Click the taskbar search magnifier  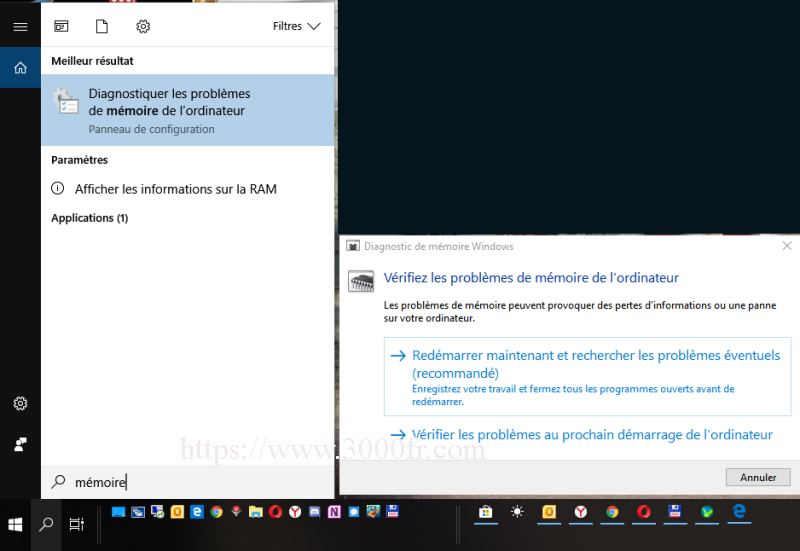tap(46, 524)
